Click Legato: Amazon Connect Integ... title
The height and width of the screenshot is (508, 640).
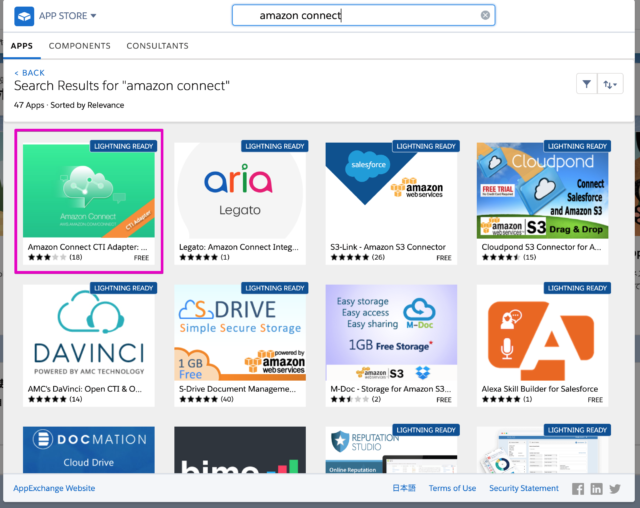pos(239,247)
